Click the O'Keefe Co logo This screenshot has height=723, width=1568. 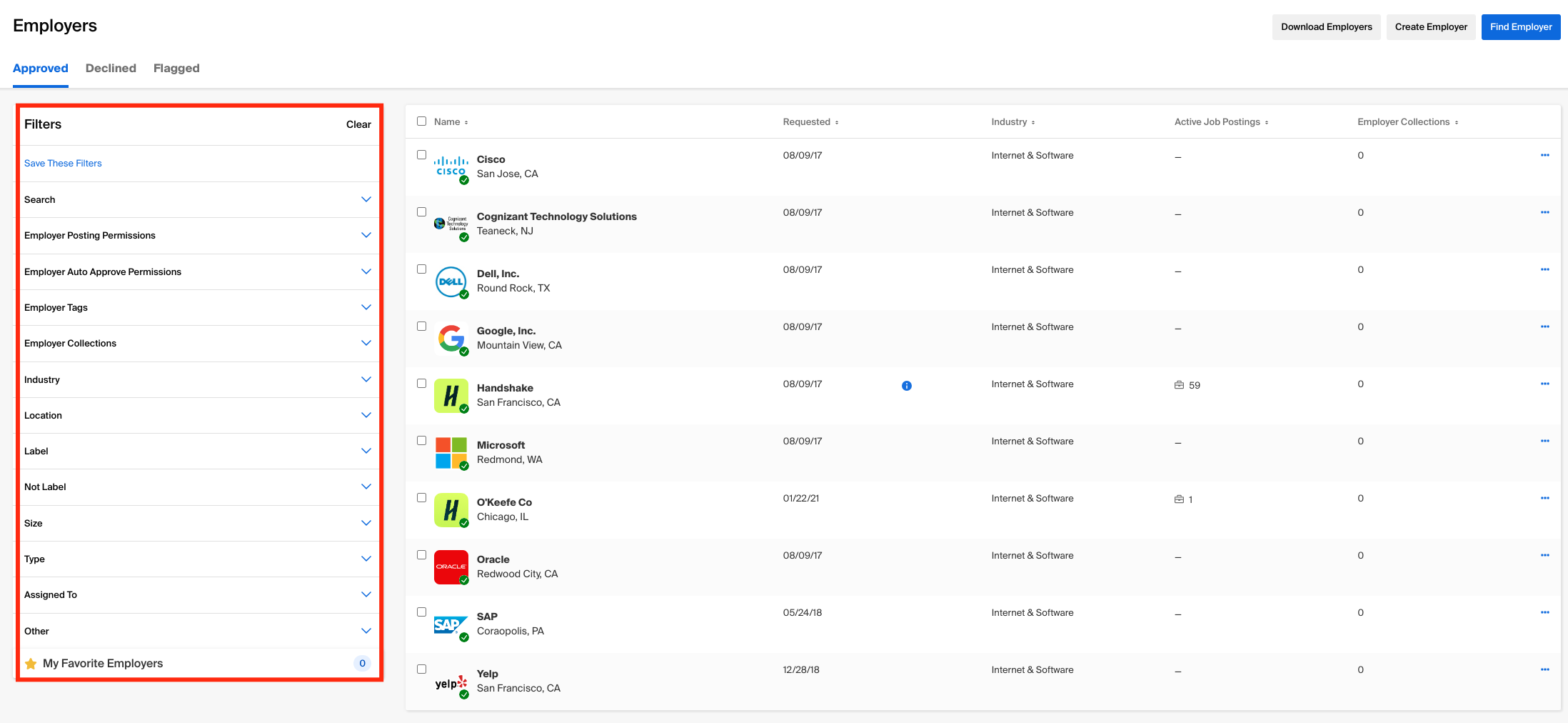pos(451,509)
